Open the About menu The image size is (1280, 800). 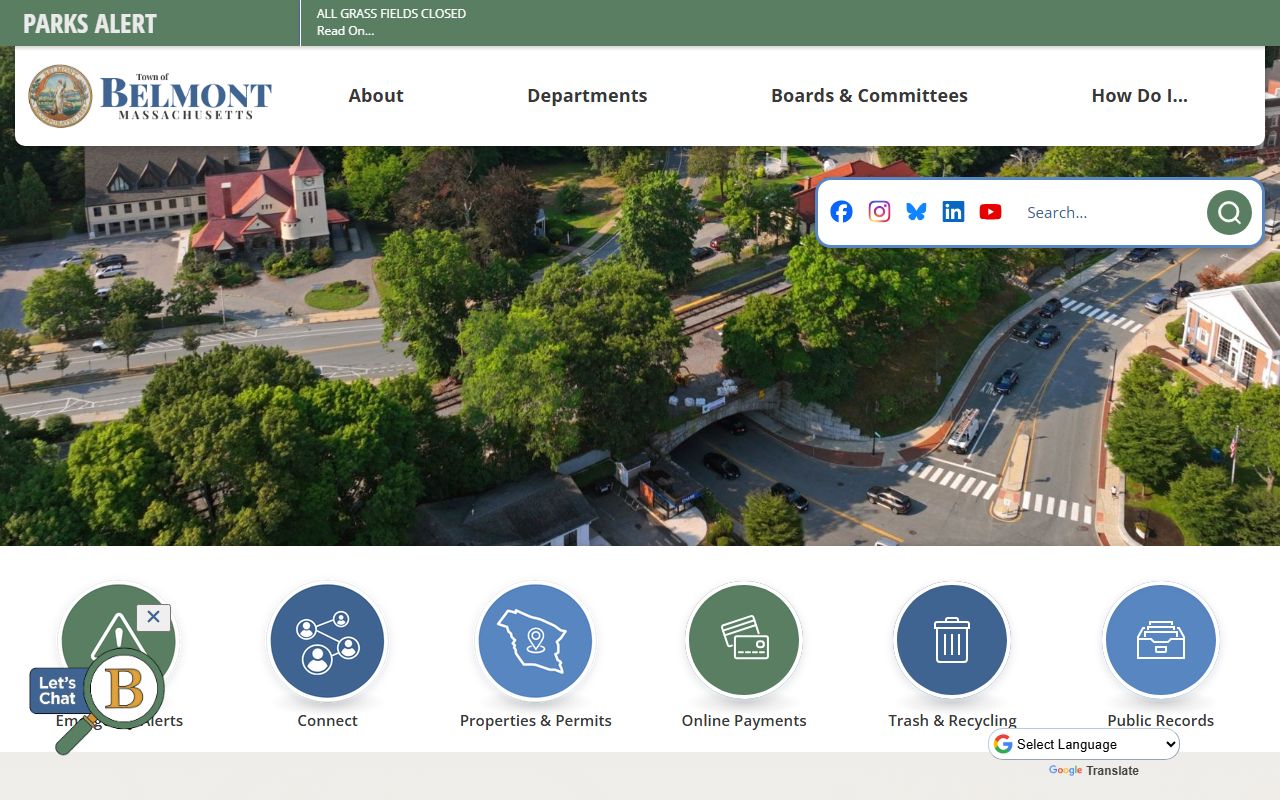click(376, 96)
